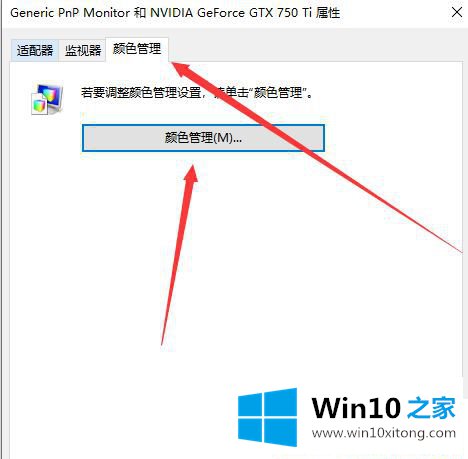Click the blue Windows logo watermark
The image size is (468, 459).
coord(267,417)
